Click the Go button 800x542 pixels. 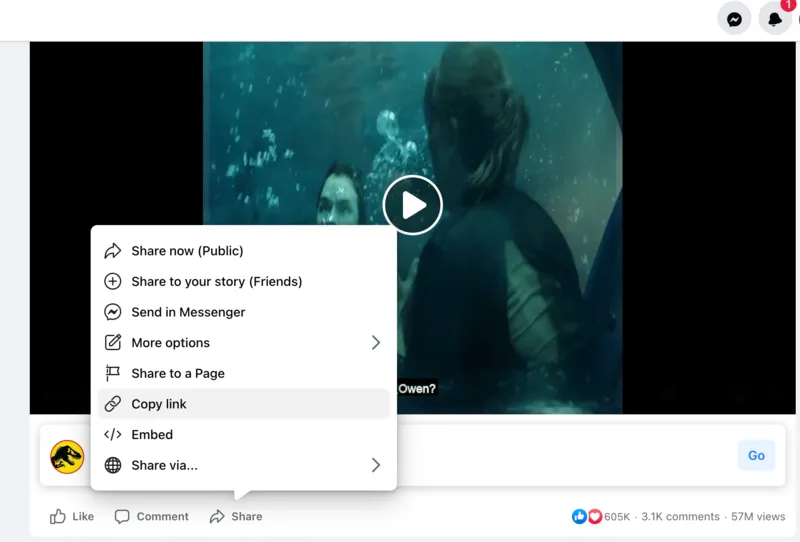coord(756,456)
